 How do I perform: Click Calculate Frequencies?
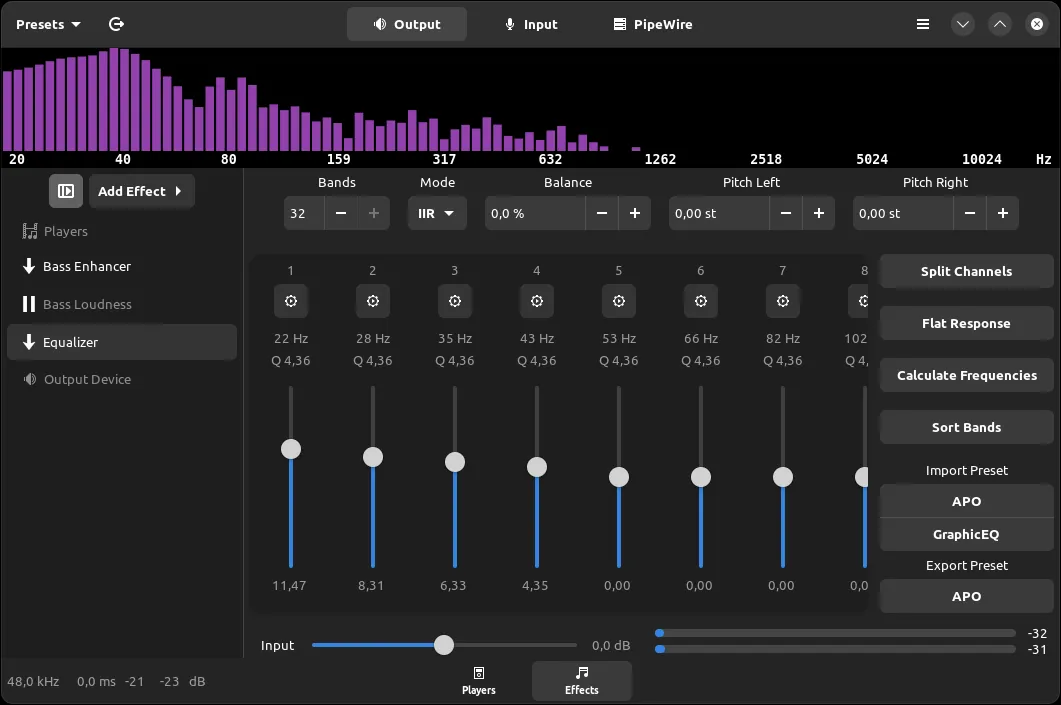tap(966, 376)
